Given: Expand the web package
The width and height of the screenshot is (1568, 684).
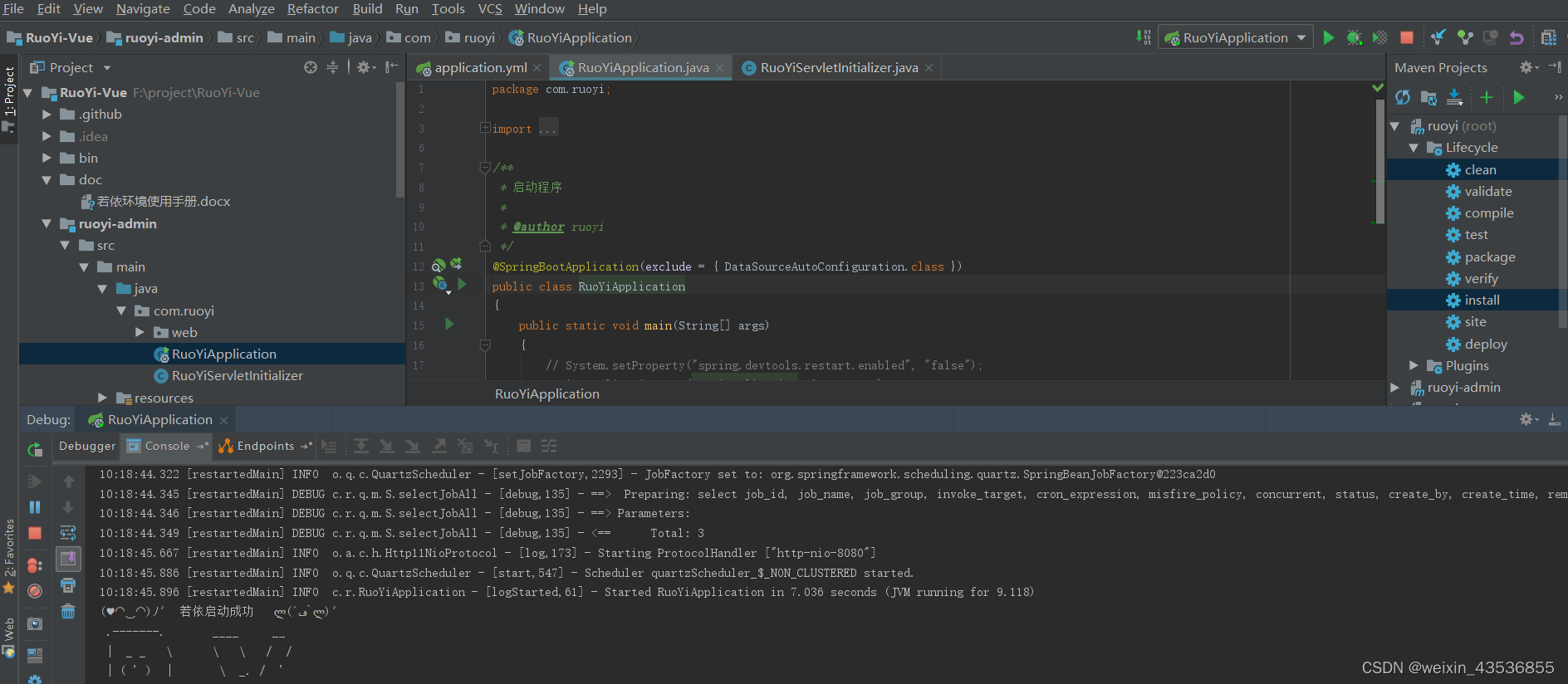Looking at the screenshot, I should pyautogui.click(x=140, y=332).
